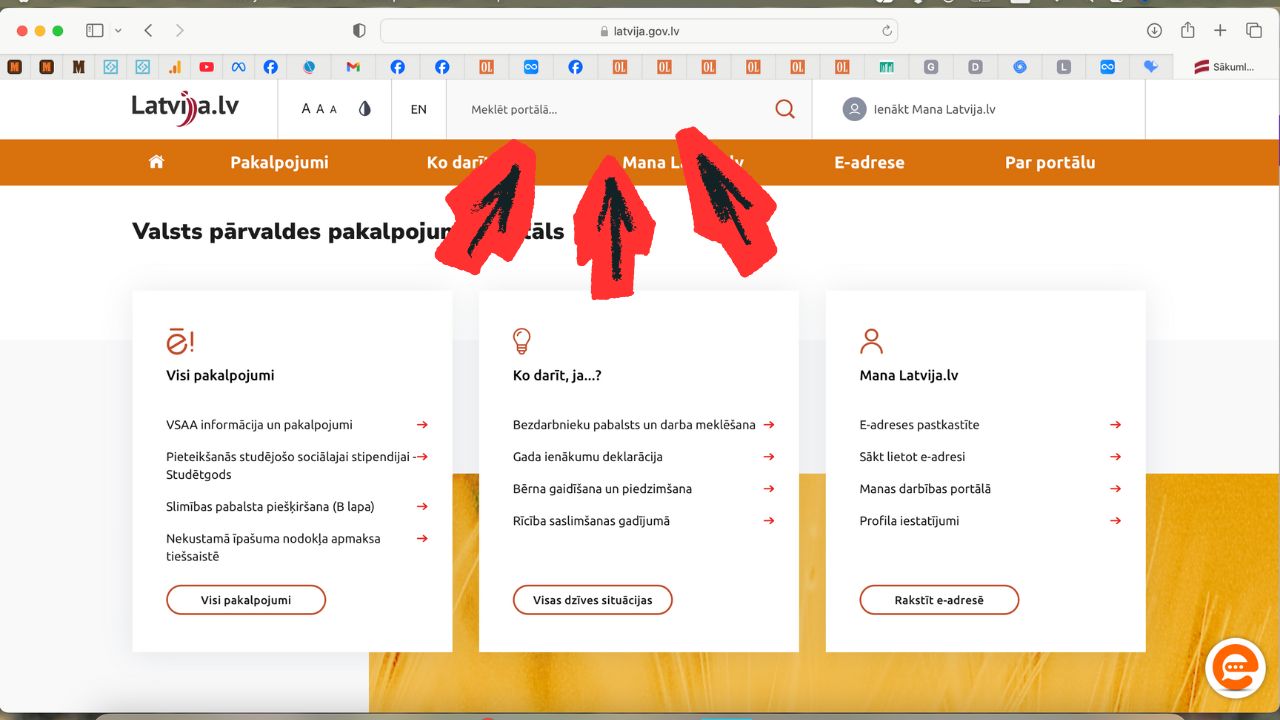Click the Meklēt portālā search field
Viewport: 1280px width, 720px height.
[610, 109]
